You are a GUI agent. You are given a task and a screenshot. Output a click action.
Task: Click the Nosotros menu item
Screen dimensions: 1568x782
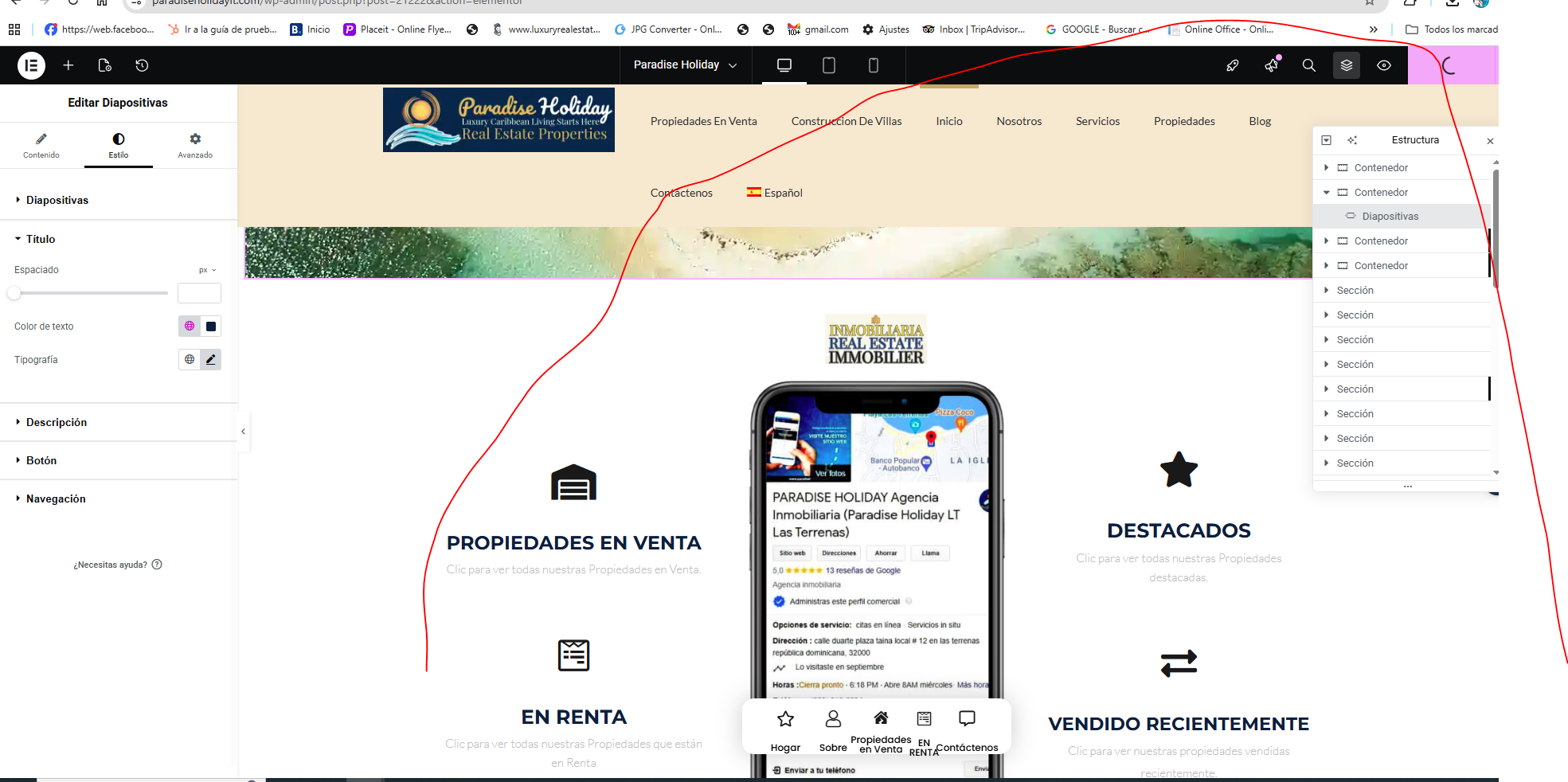pos(1019,121)
